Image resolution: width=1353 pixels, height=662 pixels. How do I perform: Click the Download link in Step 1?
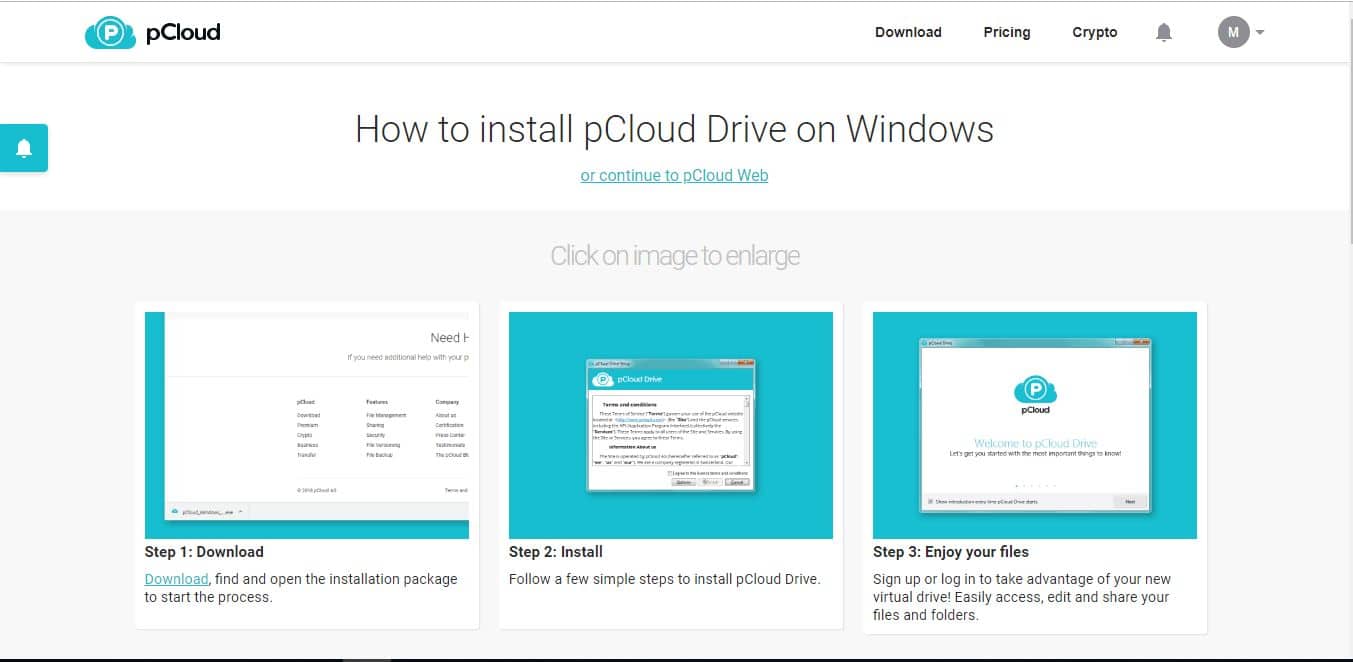tap(176, 579)
